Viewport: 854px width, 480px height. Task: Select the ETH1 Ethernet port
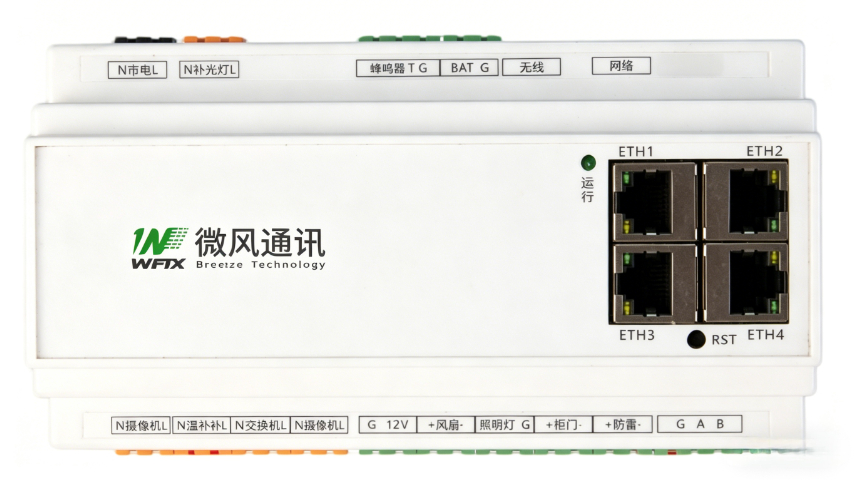pos(654,202)
